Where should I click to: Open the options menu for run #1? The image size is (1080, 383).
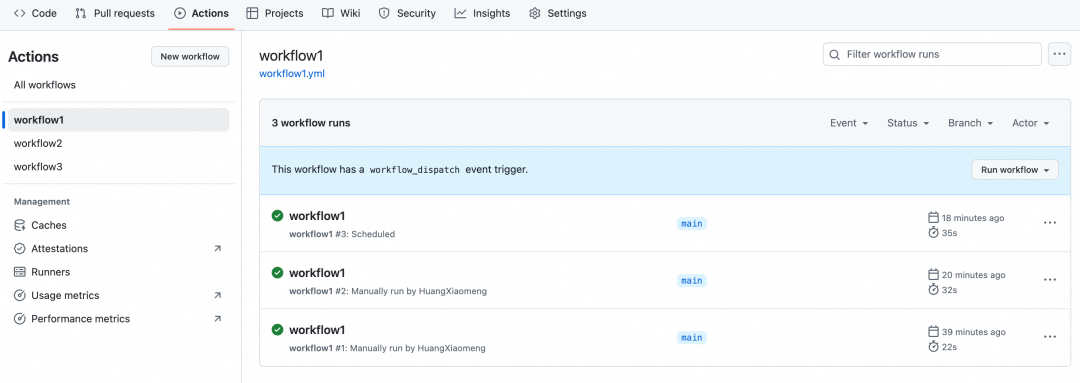point(1050,338)
